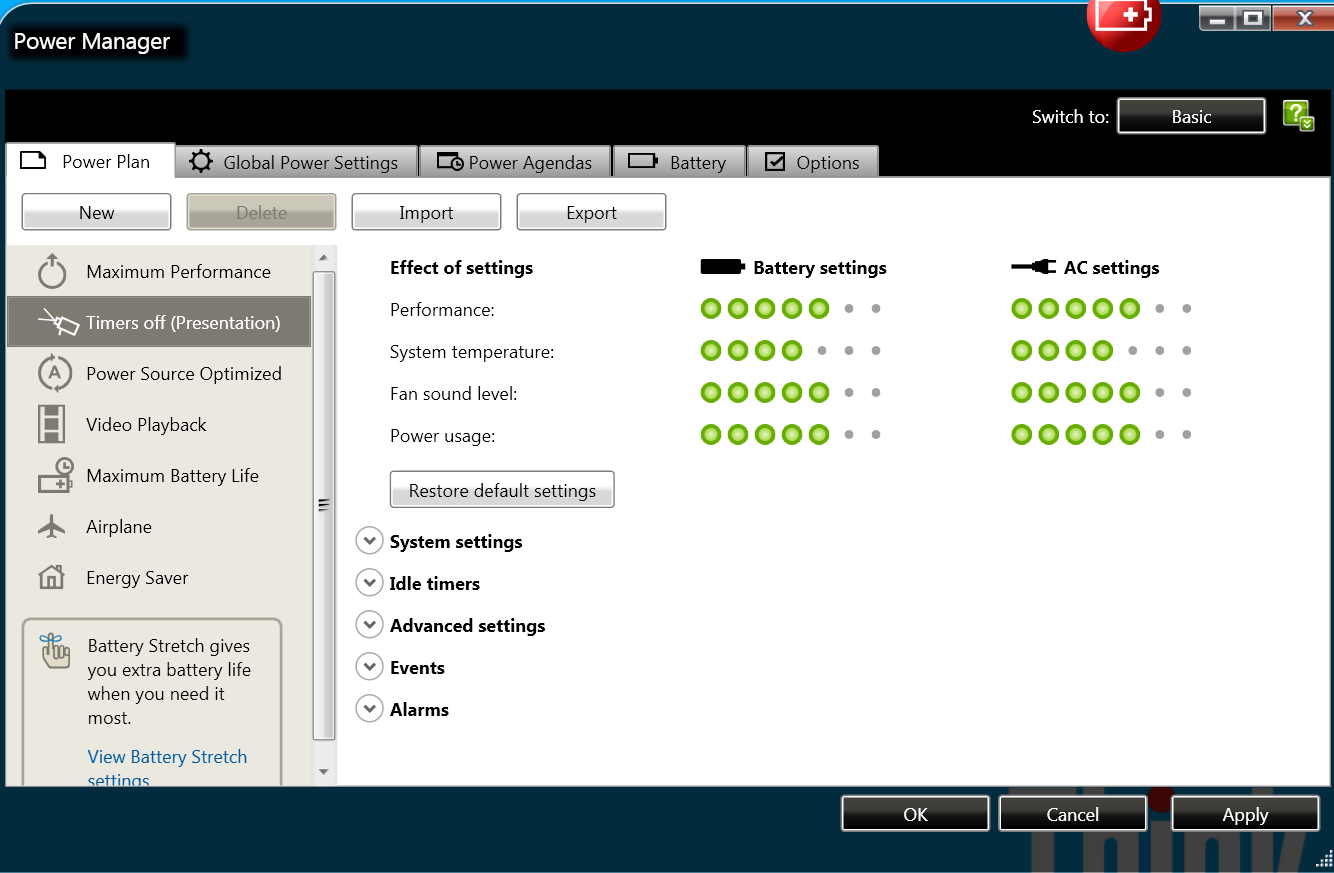Click the battery Power usage level dots
Image resolution: width=1334 pixels, height=873 pixels.
tap(791, 435)
